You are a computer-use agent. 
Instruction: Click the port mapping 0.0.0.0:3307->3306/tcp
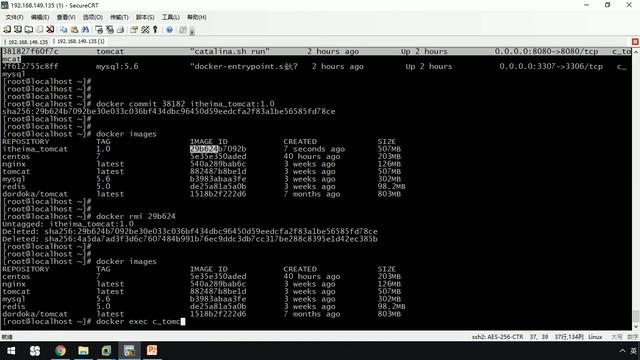pos(551,67)
